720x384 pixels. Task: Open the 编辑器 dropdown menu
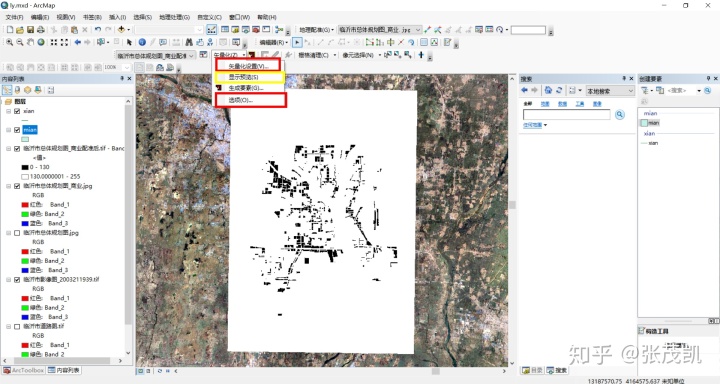tap(274, 42)
